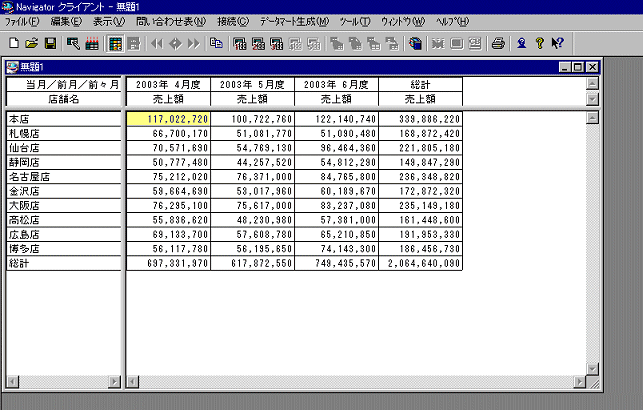Select the 総計 column header
Screen dimensions: 643x410
(x=420, y=84)
